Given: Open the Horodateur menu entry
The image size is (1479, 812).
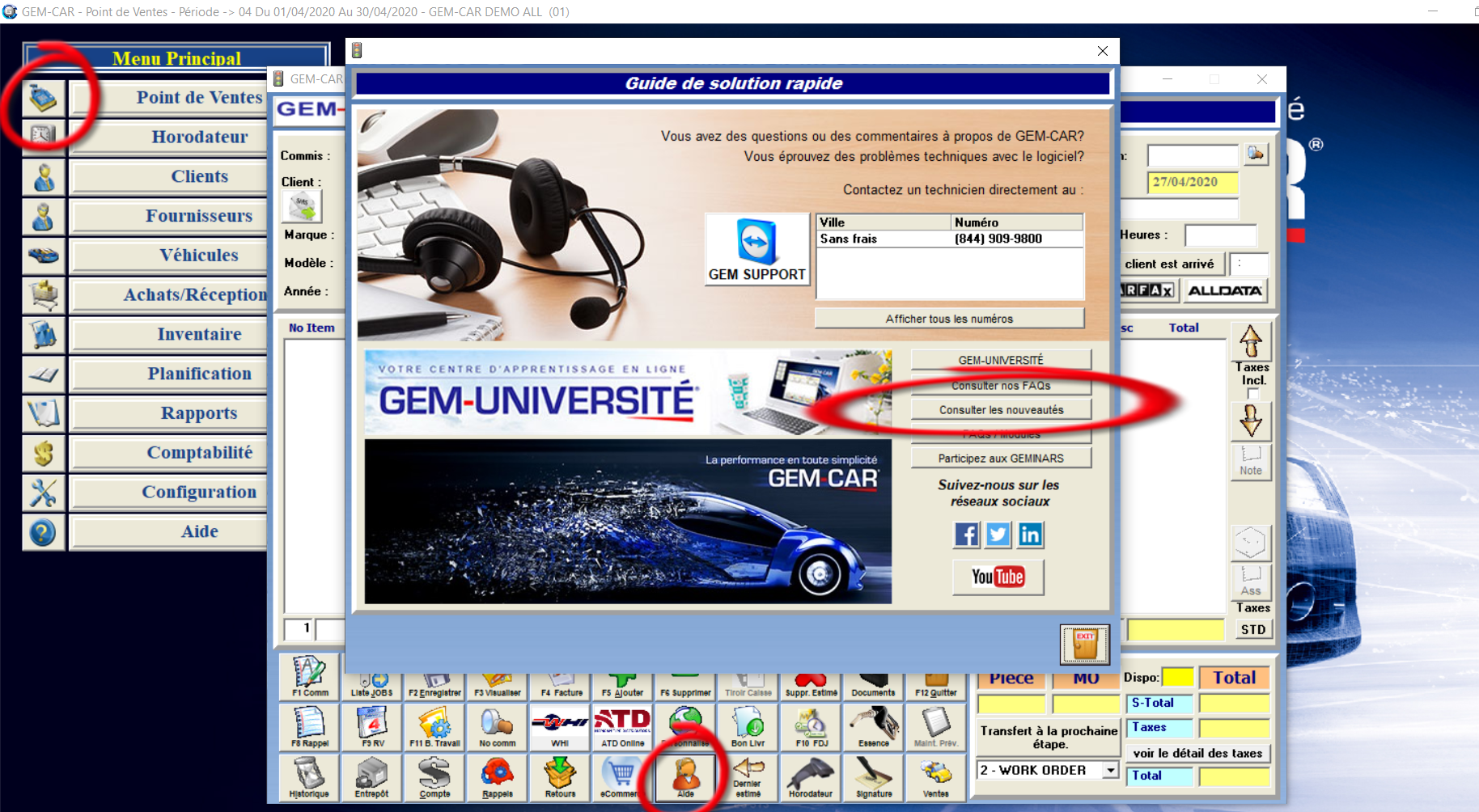Looking at the screenshot, I should point(170,137).
